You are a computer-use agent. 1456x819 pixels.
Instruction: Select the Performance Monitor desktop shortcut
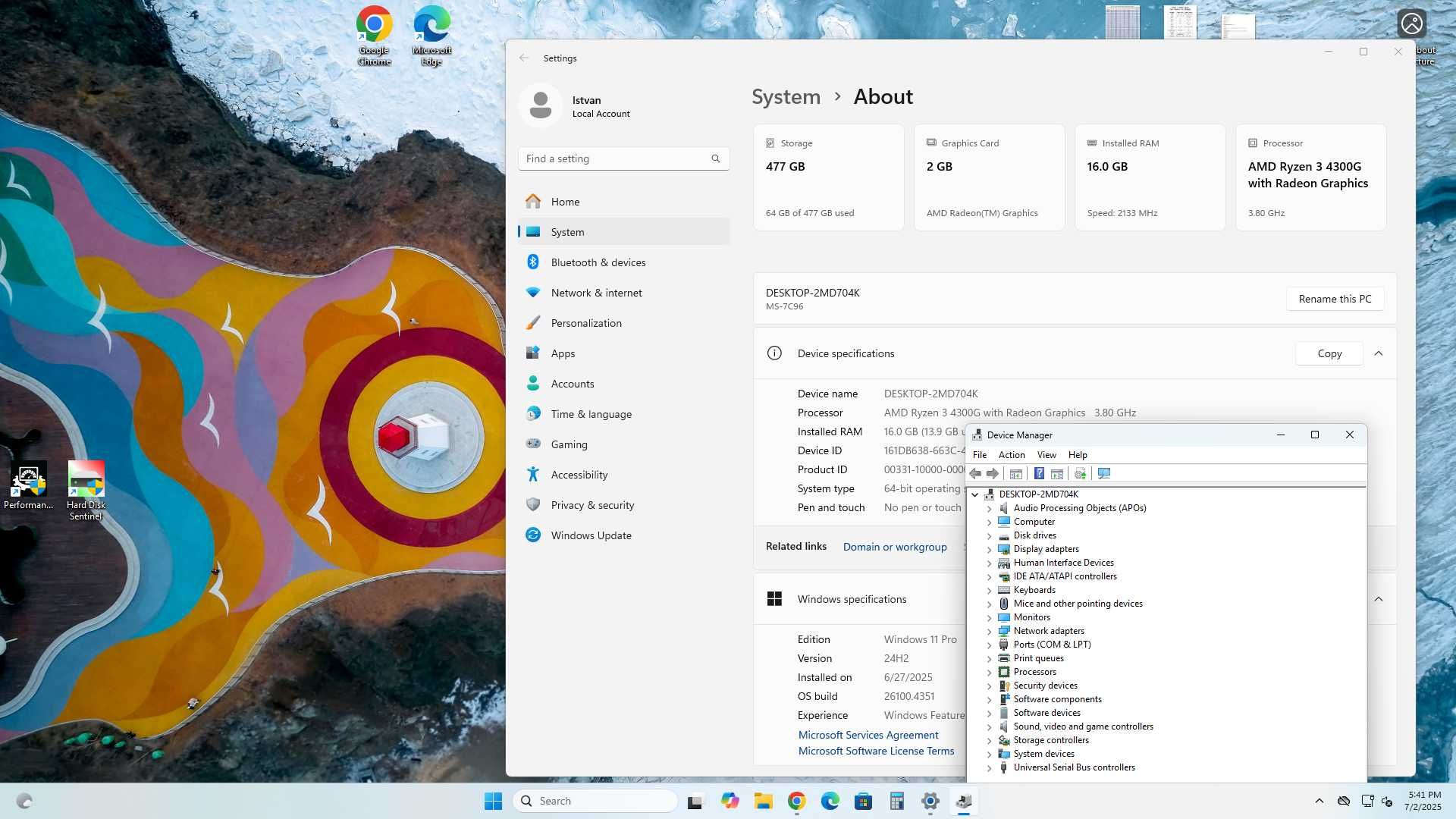(28, 485)
